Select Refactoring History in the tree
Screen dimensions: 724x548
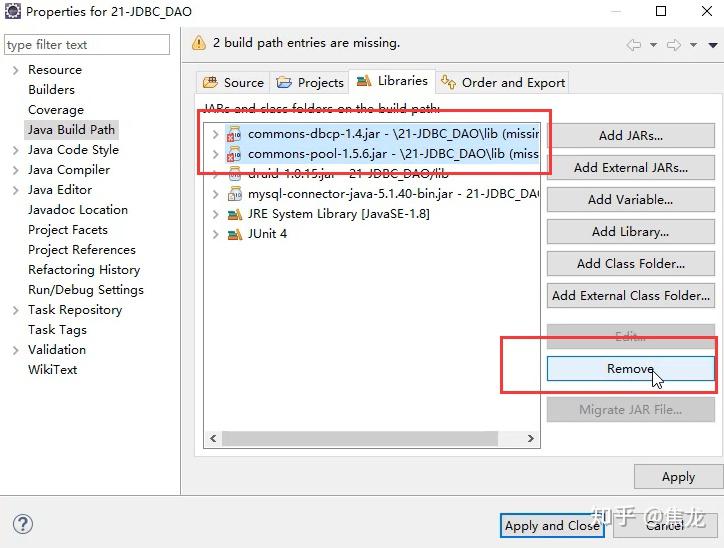click(x=84, y=270)
